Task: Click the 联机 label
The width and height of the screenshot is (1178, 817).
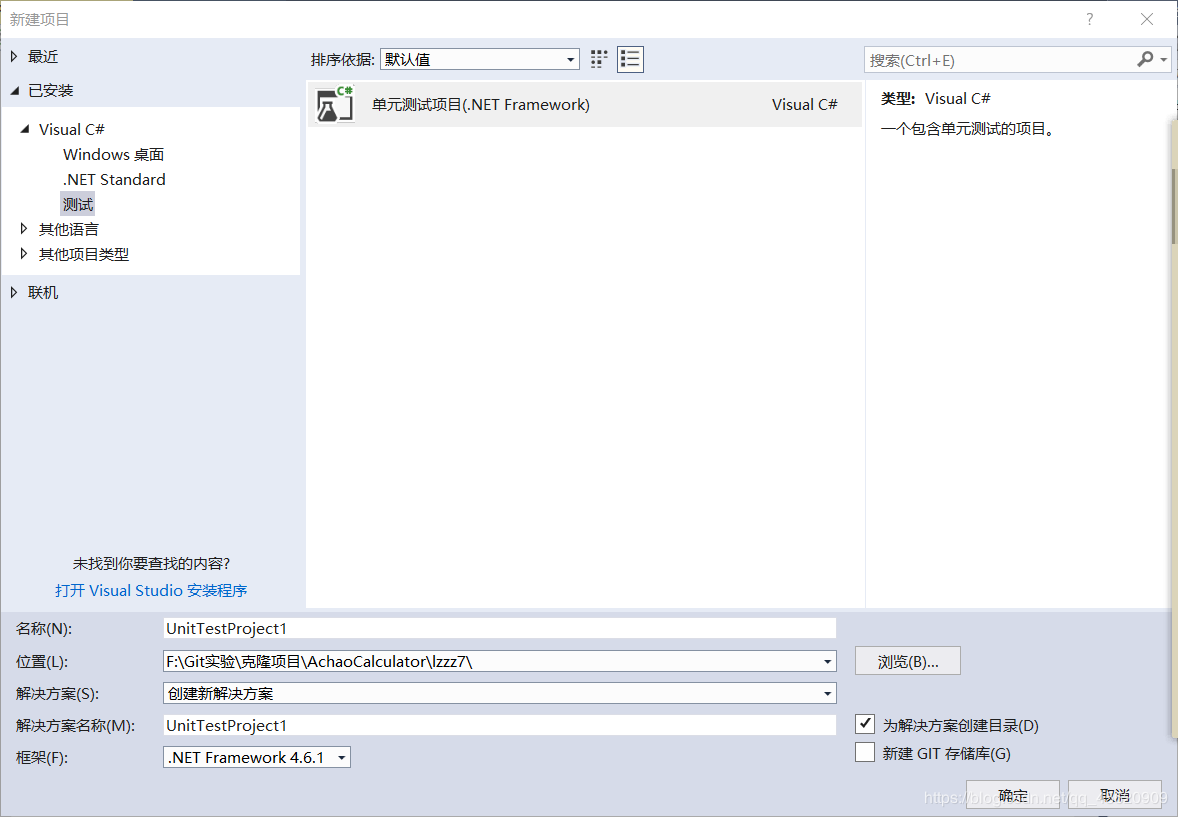Action: point(43,292)
